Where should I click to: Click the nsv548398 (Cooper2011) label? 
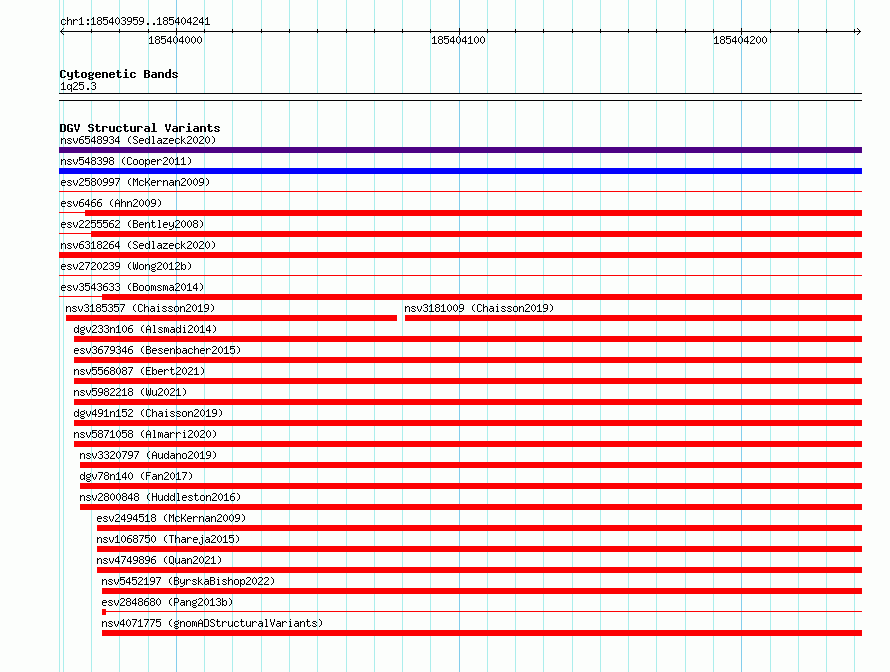click(126, 161)
